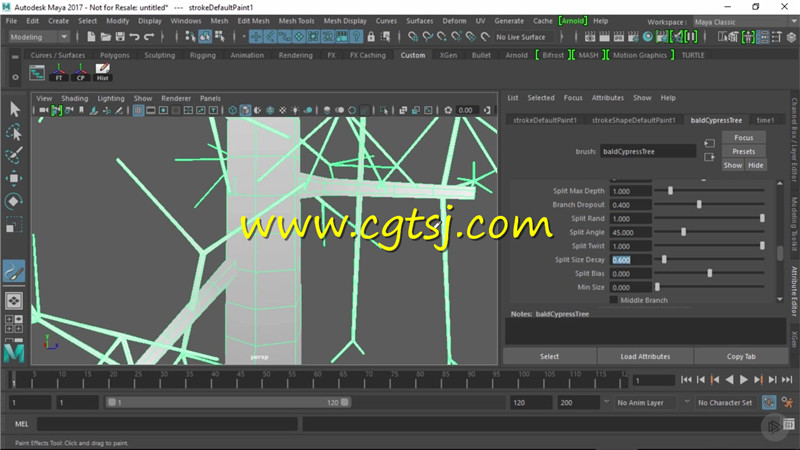Image resolution: width=800 pixels, height=450 pixels.
Task: Click the FT shelf icon
Action: click(59, 72)
